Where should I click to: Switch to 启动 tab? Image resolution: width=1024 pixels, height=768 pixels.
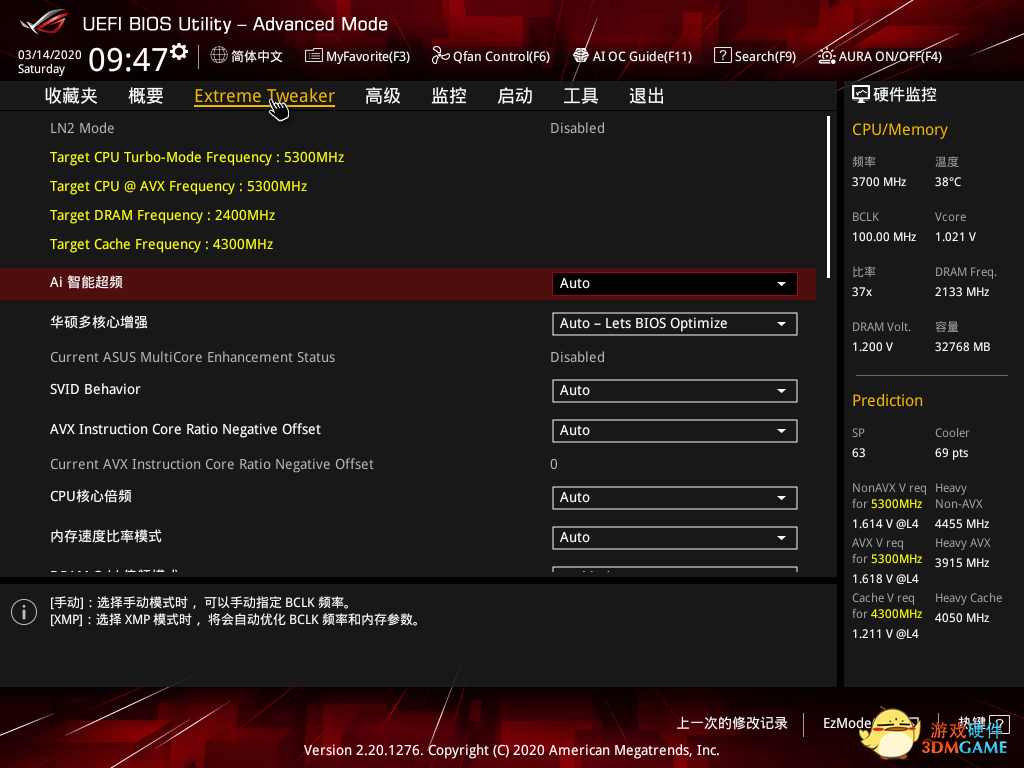point(515,96)
